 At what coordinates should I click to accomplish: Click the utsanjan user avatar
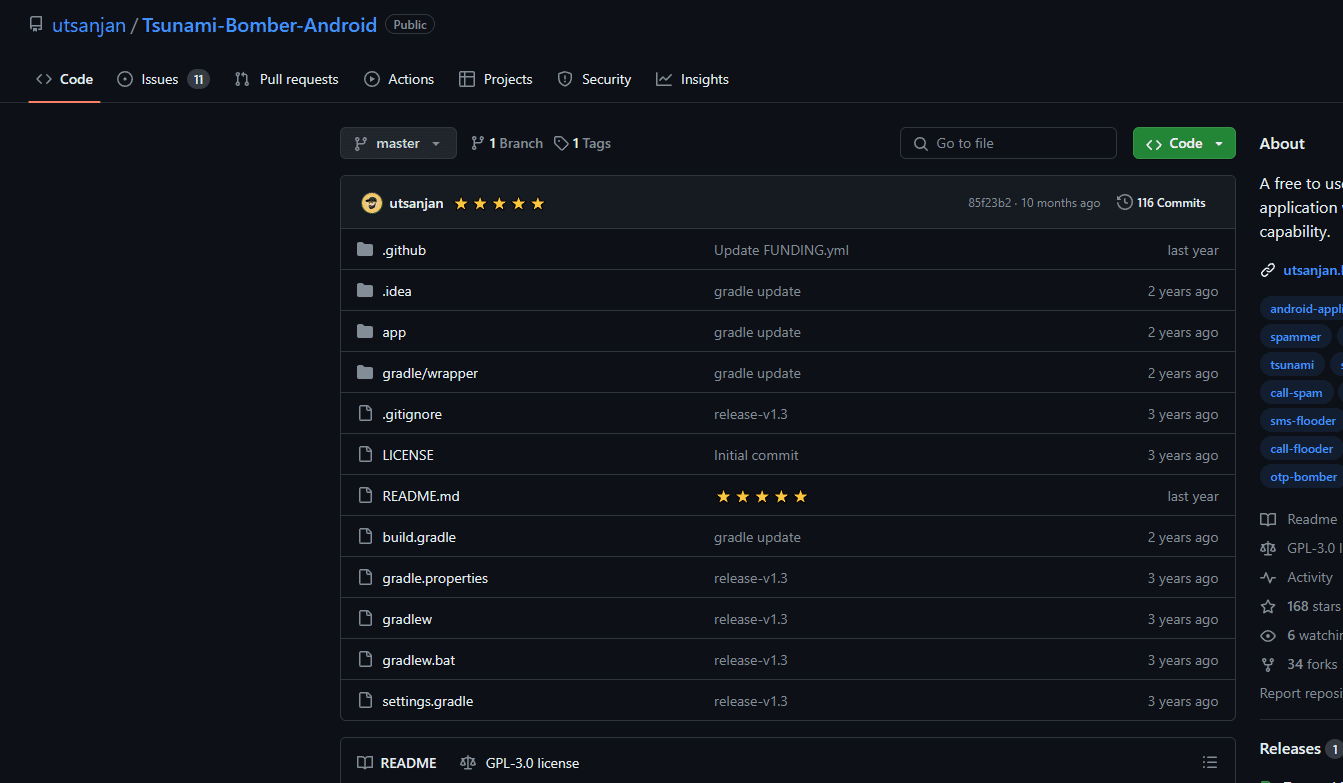(372, 203)
